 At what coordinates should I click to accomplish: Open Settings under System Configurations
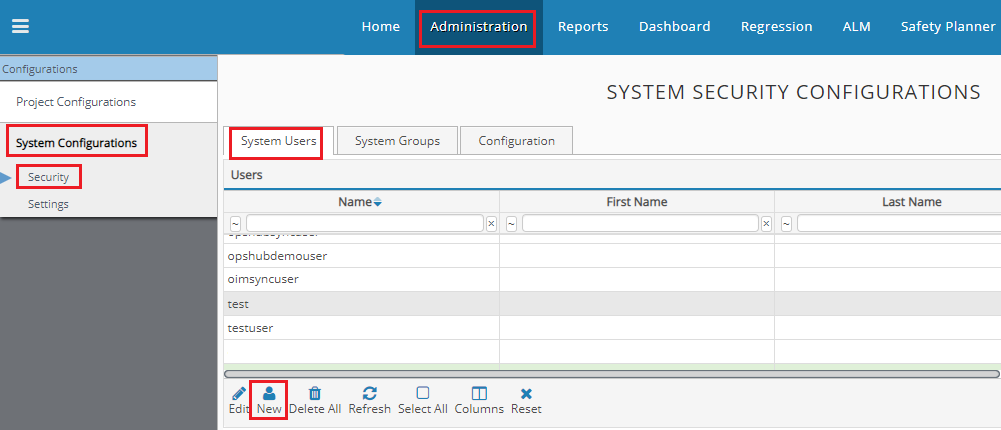tap(48, 204)
